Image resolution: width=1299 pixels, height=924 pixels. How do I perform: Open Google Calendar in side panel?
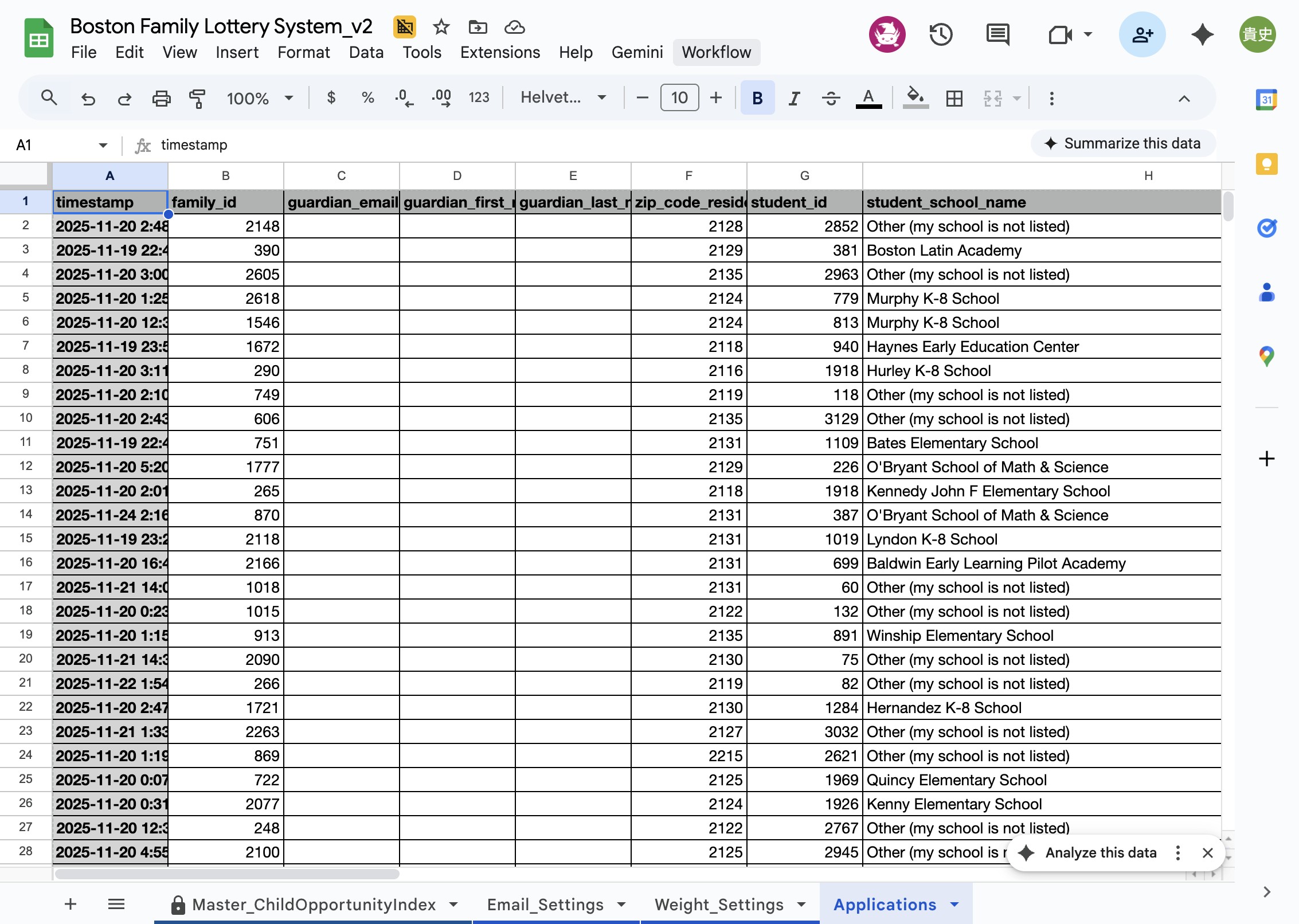coord(1266,100)
